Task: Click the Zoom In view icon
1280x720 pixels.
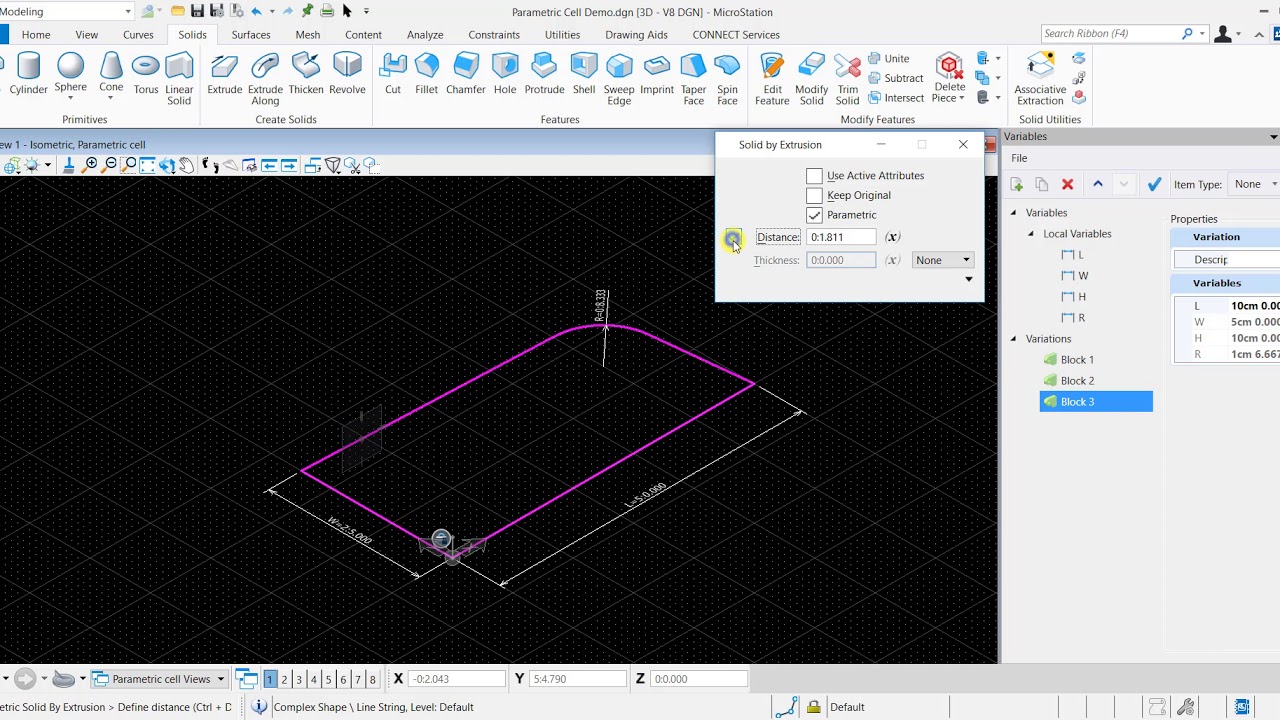Action: (x=92, y=165)
